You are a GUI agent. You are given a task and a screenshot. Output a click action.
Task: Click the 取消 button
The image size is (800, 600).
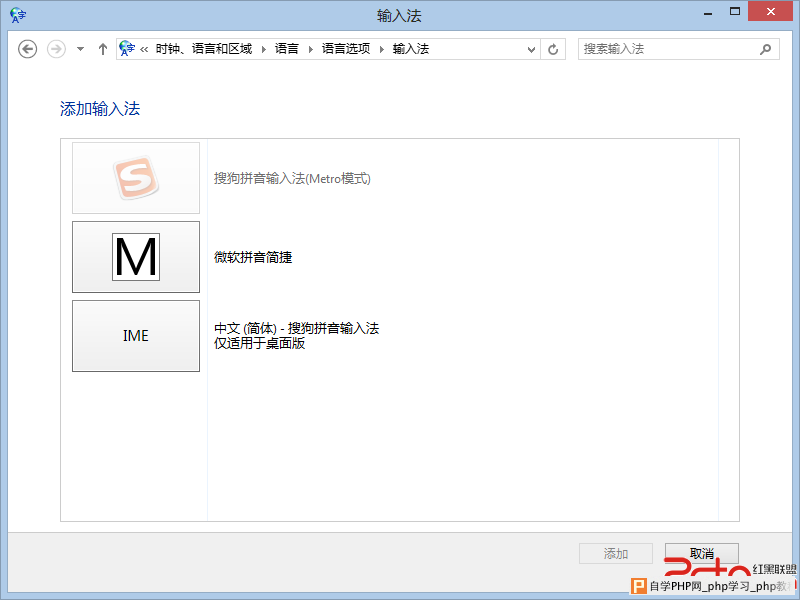click(x=702, y=554)
